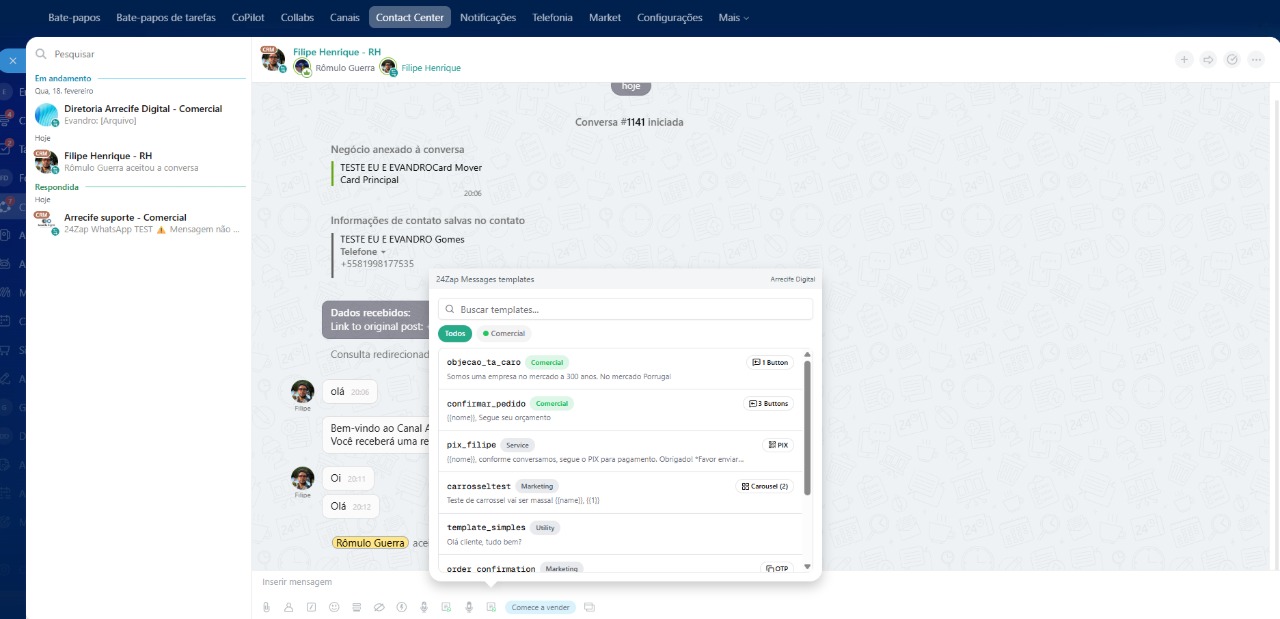The height and width of the screenshot is (619, 1280).
Task: Select the Todos template filter
Action: (x=455, y=333)
